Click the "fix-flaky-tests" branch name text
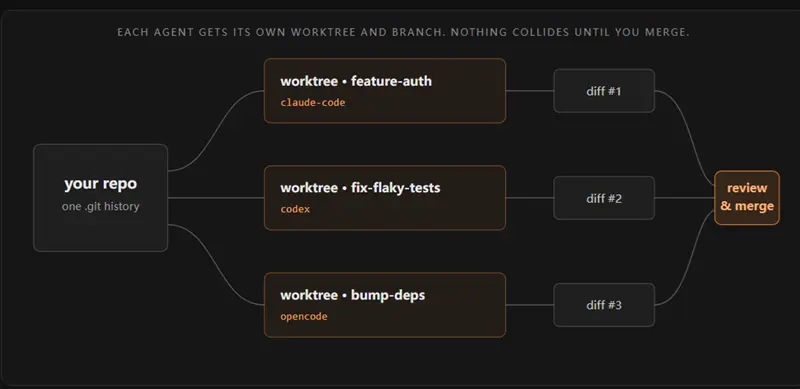800x389 pixels. (x=395, y=188)
